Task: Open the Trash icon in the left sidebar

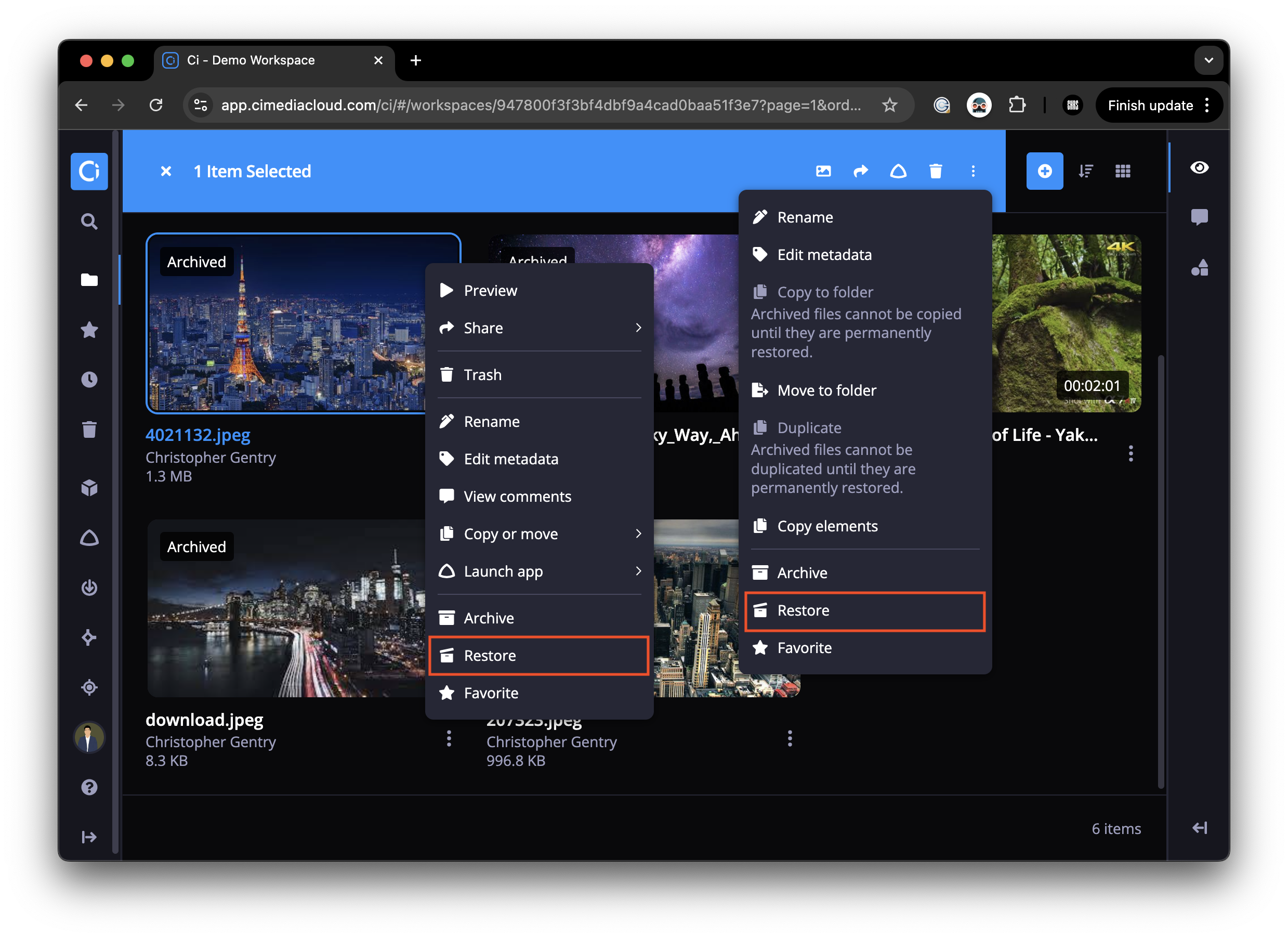Action: 89,429
